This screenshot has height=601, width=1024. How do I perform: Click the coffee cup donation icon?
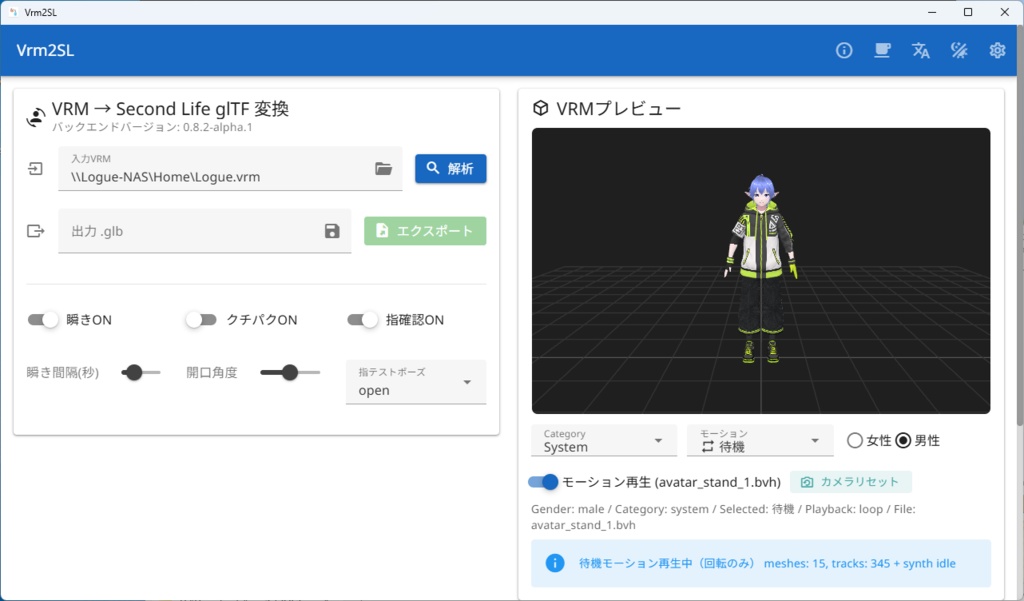(x=882, y=50)
